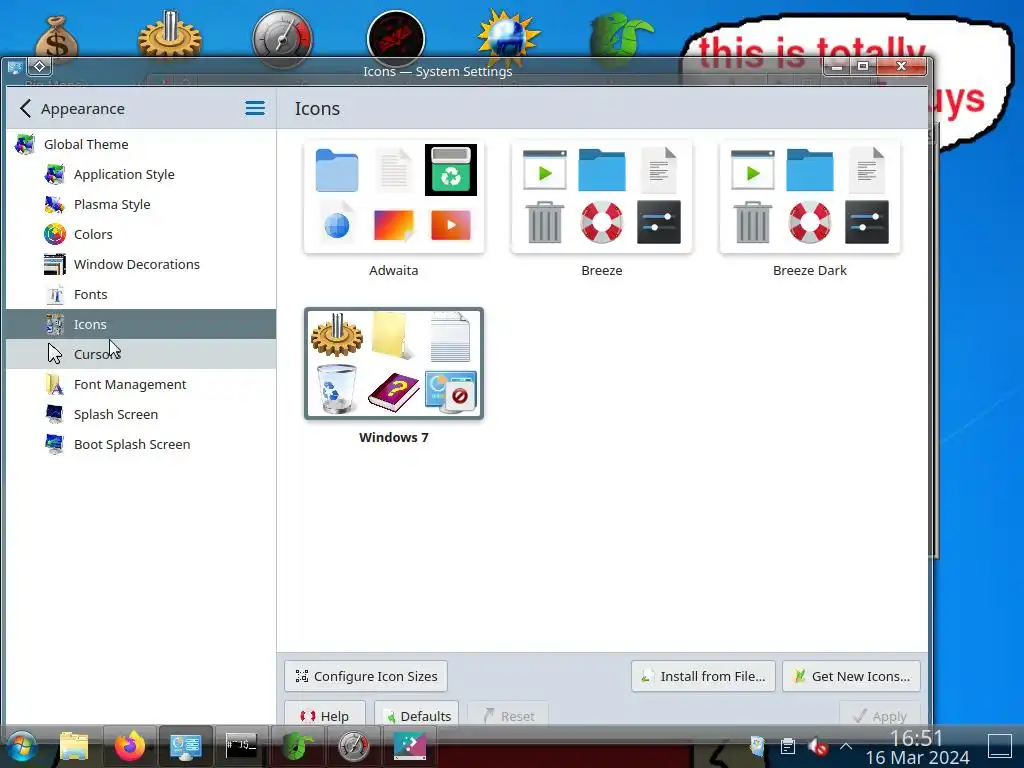
Task: Select the Windows 7 icon theme
Action: click(394, 363)
